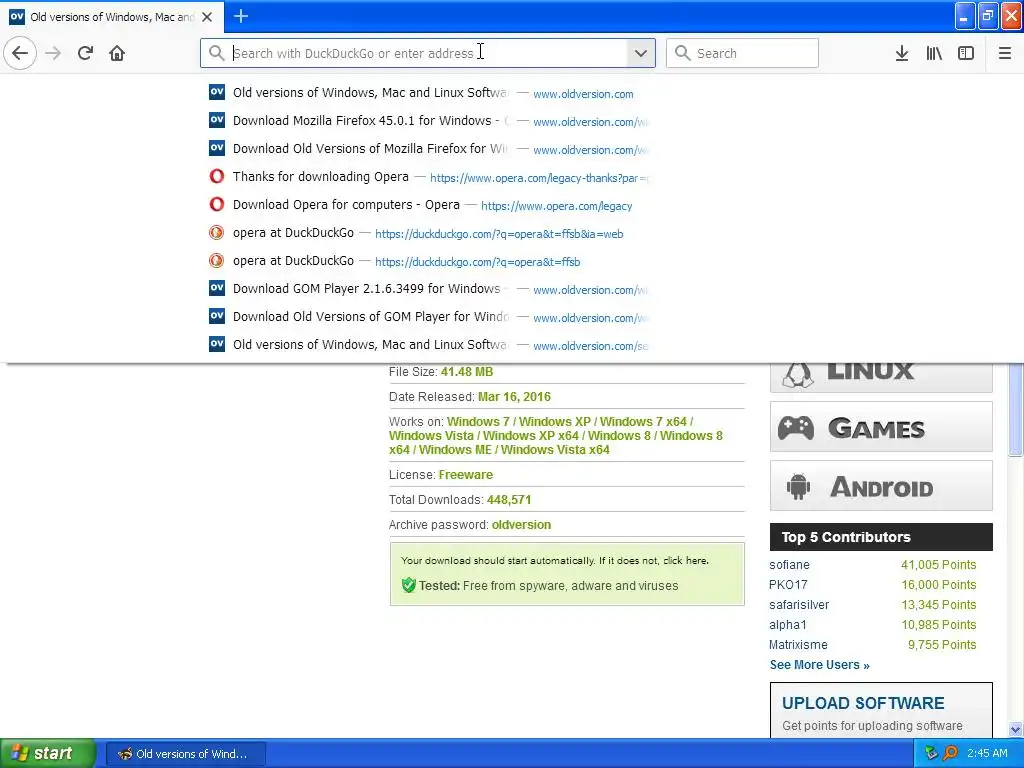This screenshot has width=1024, height=768.
Task: Open a new tab with plus button
Action: click(241, 16)
